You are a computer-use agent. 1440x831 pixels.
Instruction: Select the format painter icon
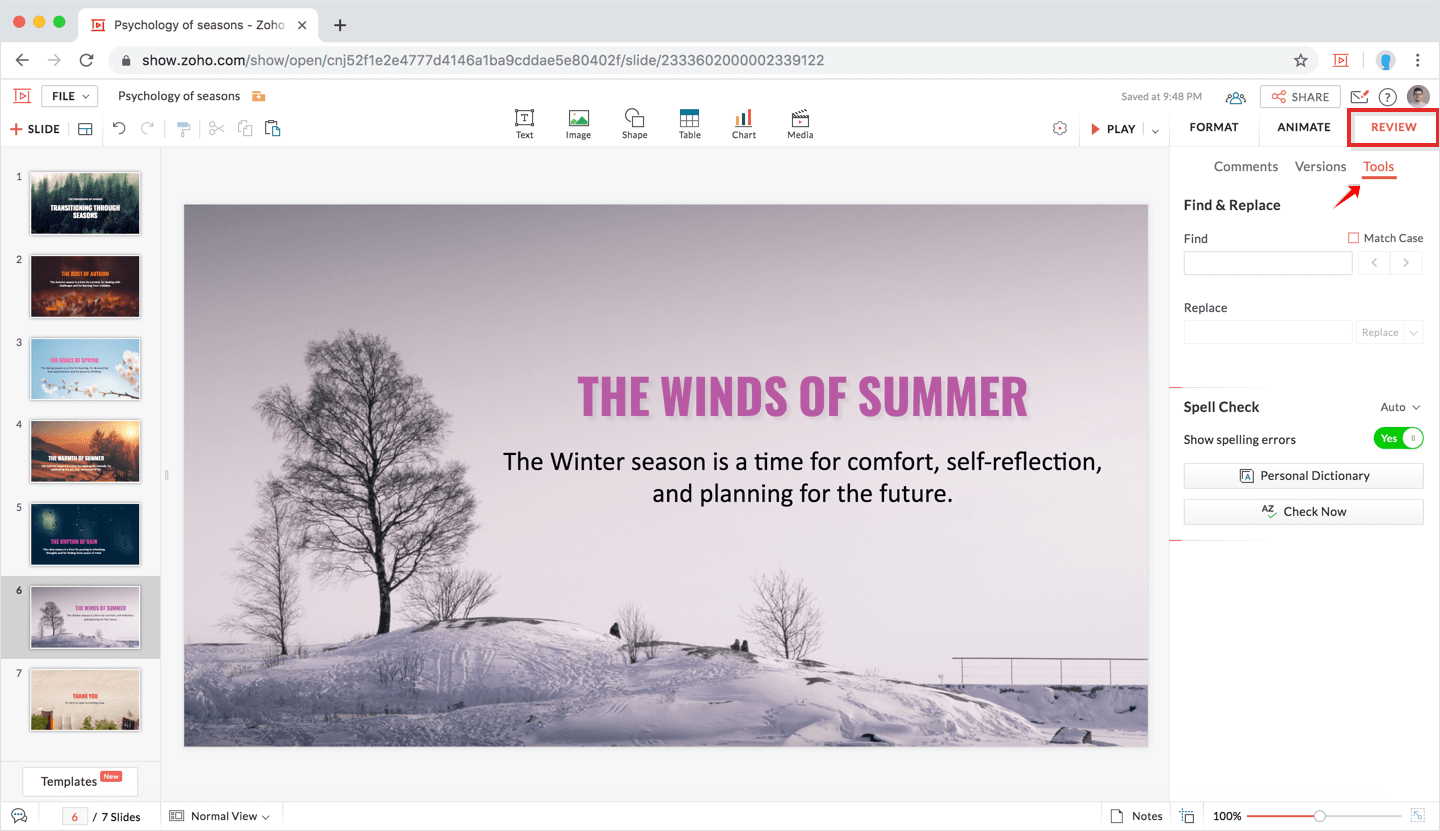[183, 129]
